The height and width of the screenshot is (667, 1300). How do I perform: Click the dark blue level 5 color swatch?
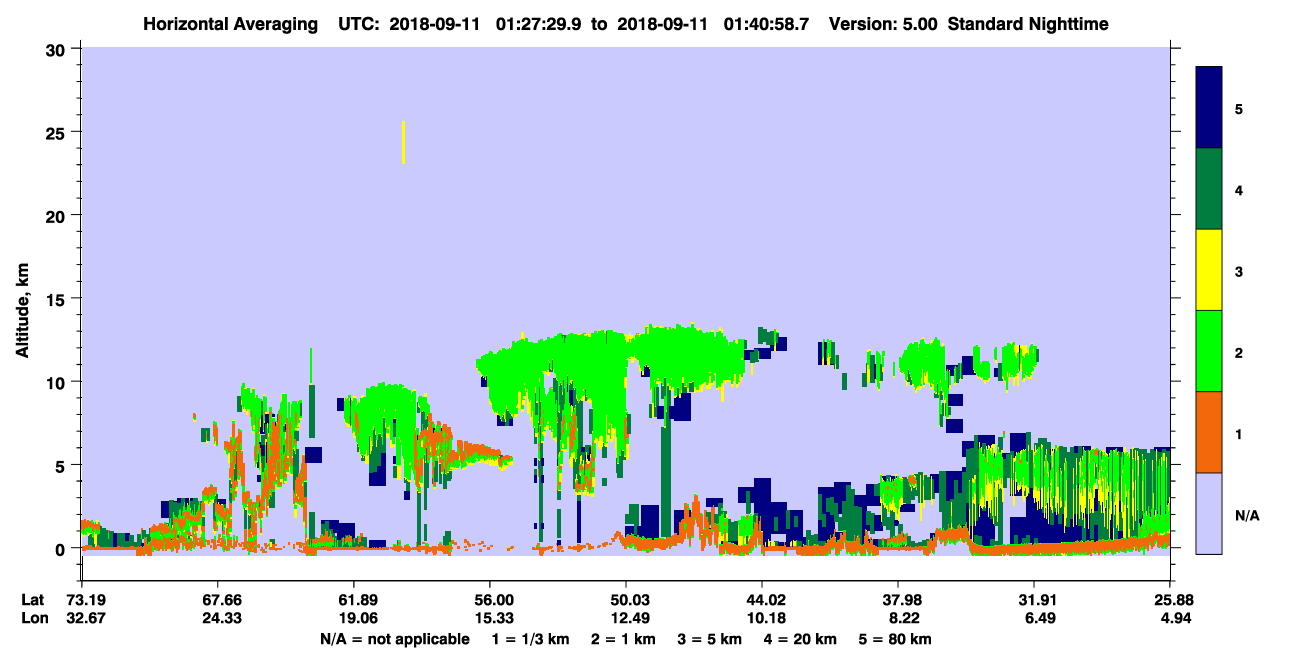click(1209, 107)
